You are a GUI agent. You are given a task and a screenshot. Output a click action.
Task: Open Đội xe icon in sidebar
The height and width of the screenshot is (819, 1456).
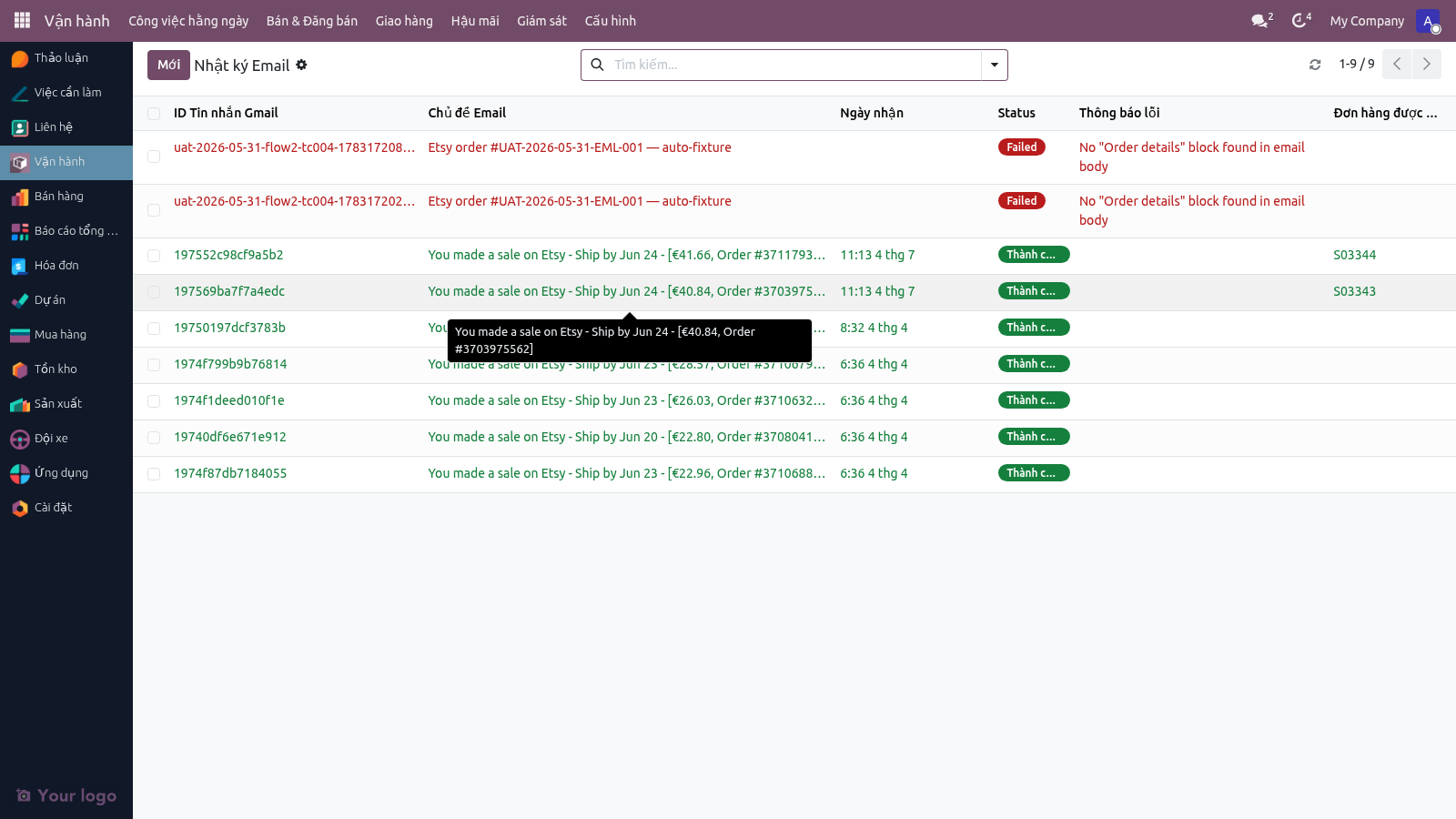[20, 439]
